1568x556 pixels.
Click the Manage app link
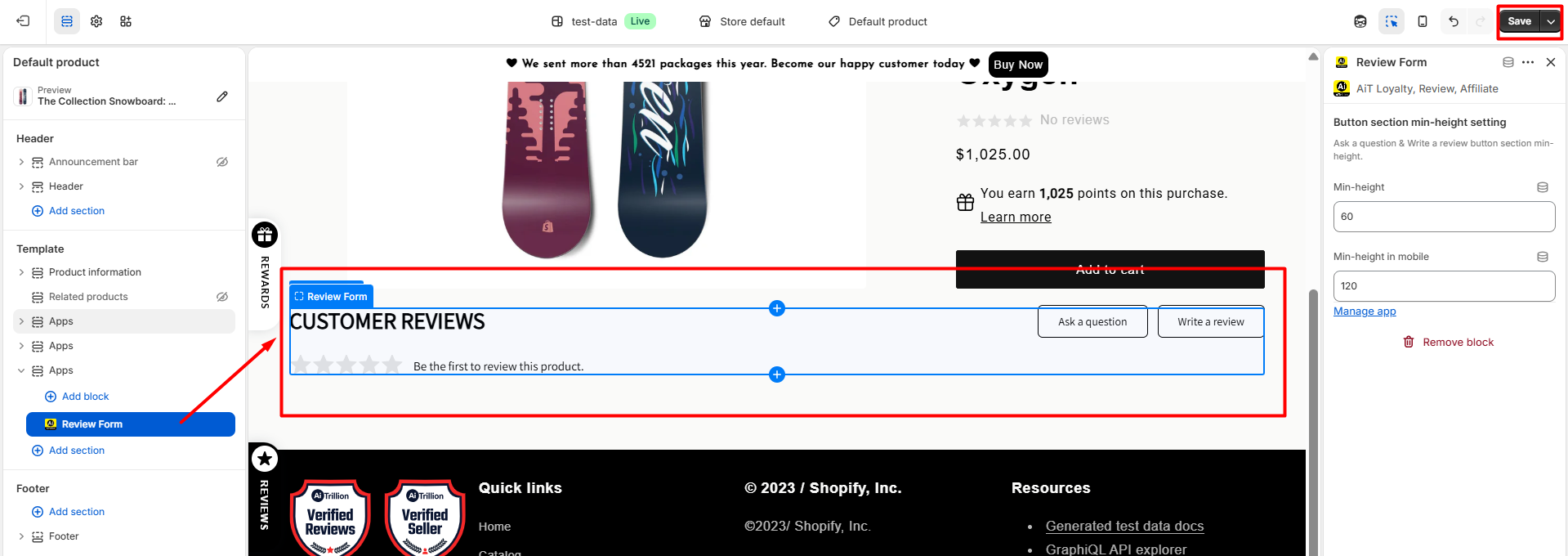point(1365,312)
